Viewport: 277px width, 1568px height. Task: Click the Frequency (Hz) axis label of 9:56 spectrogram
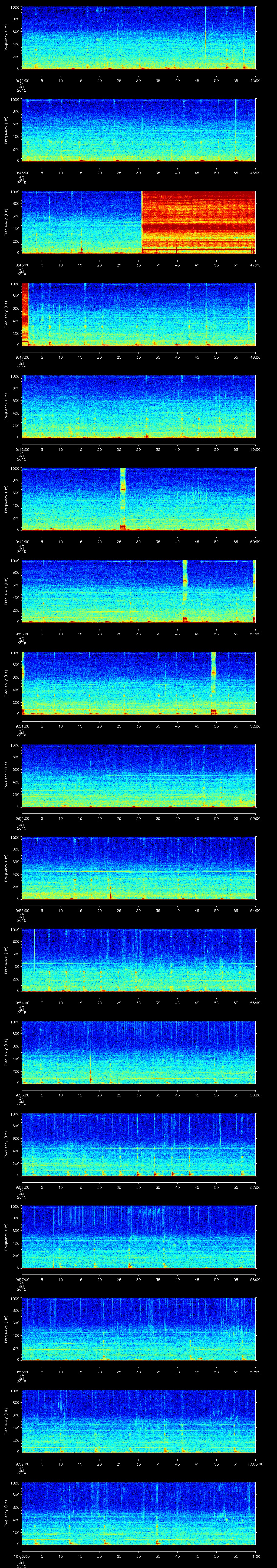tap(6, 1144)
